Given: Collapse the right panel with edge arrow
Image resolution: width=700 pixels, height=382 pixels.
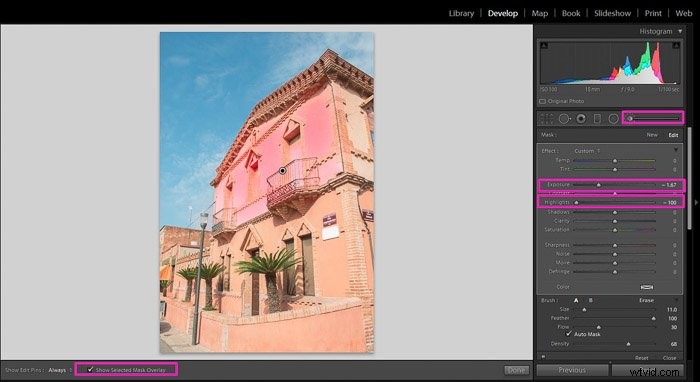Looking at the screenshot, I should [696, 202].
